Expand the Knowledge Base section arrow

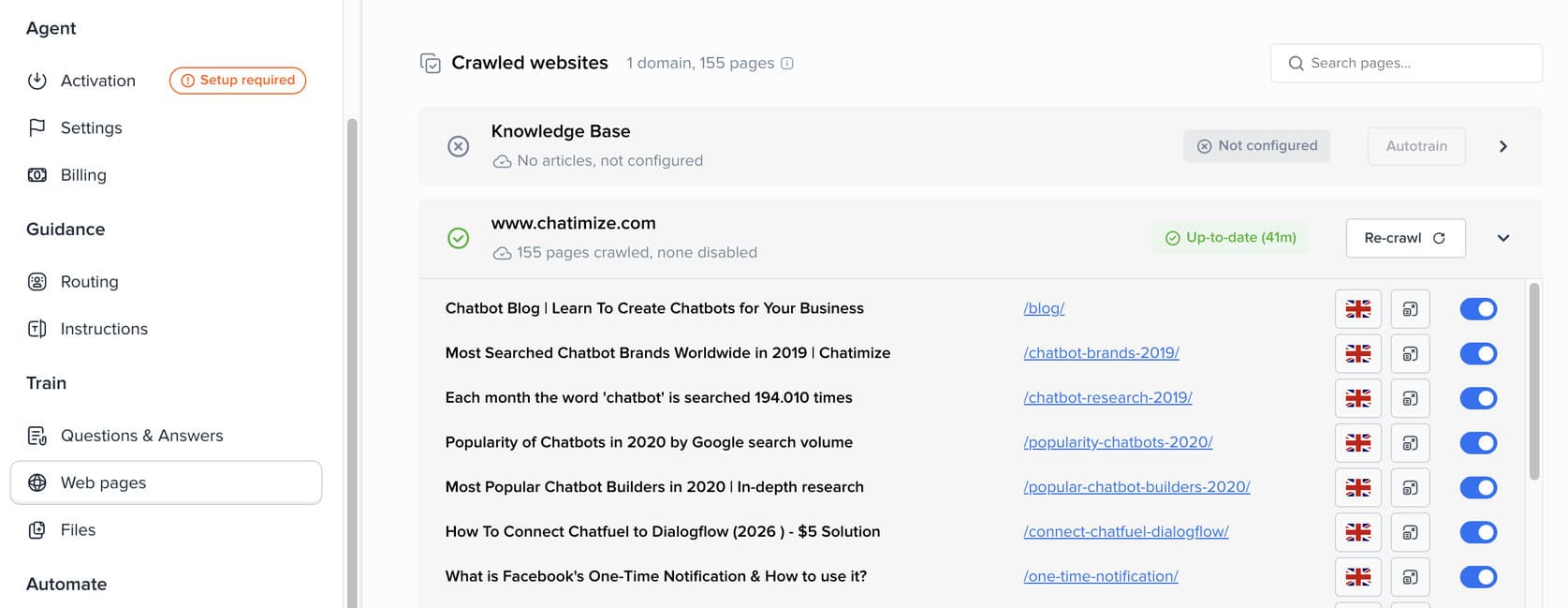pos(1503,146)
